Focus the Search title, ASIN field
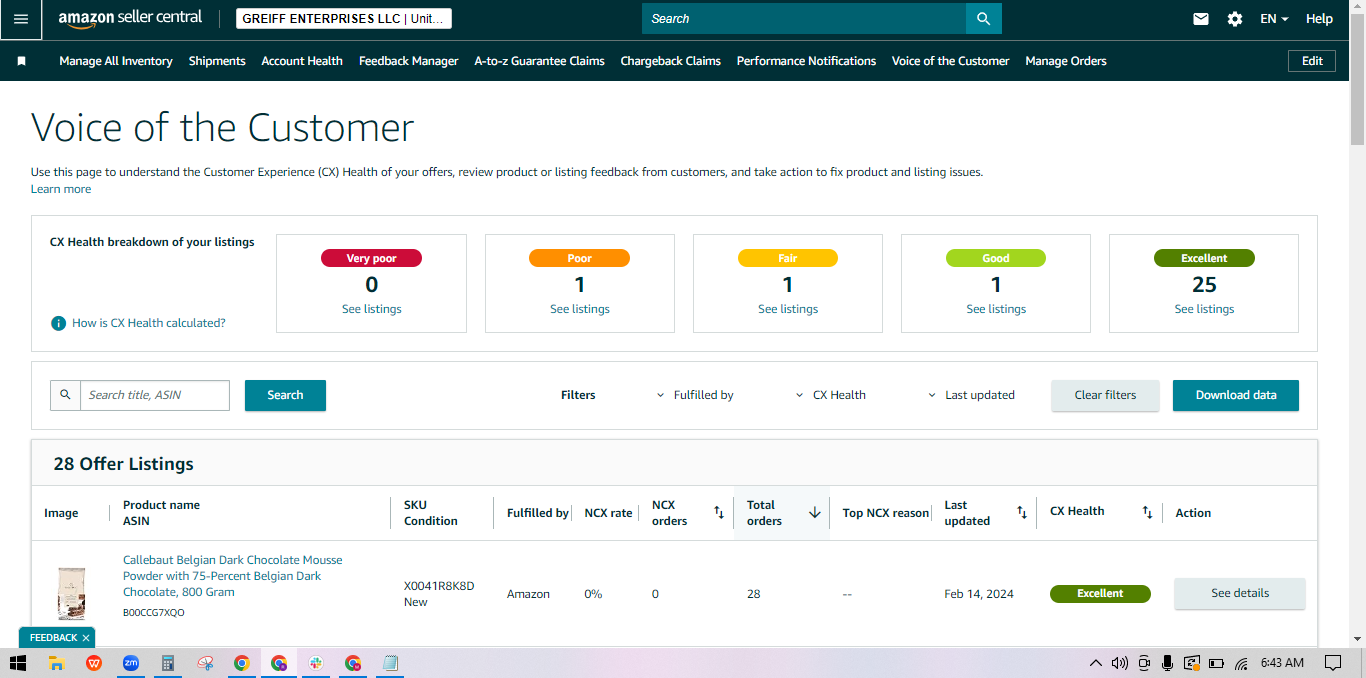Image resolution: width=1366 pixels, height=678 pixels. 155,395
